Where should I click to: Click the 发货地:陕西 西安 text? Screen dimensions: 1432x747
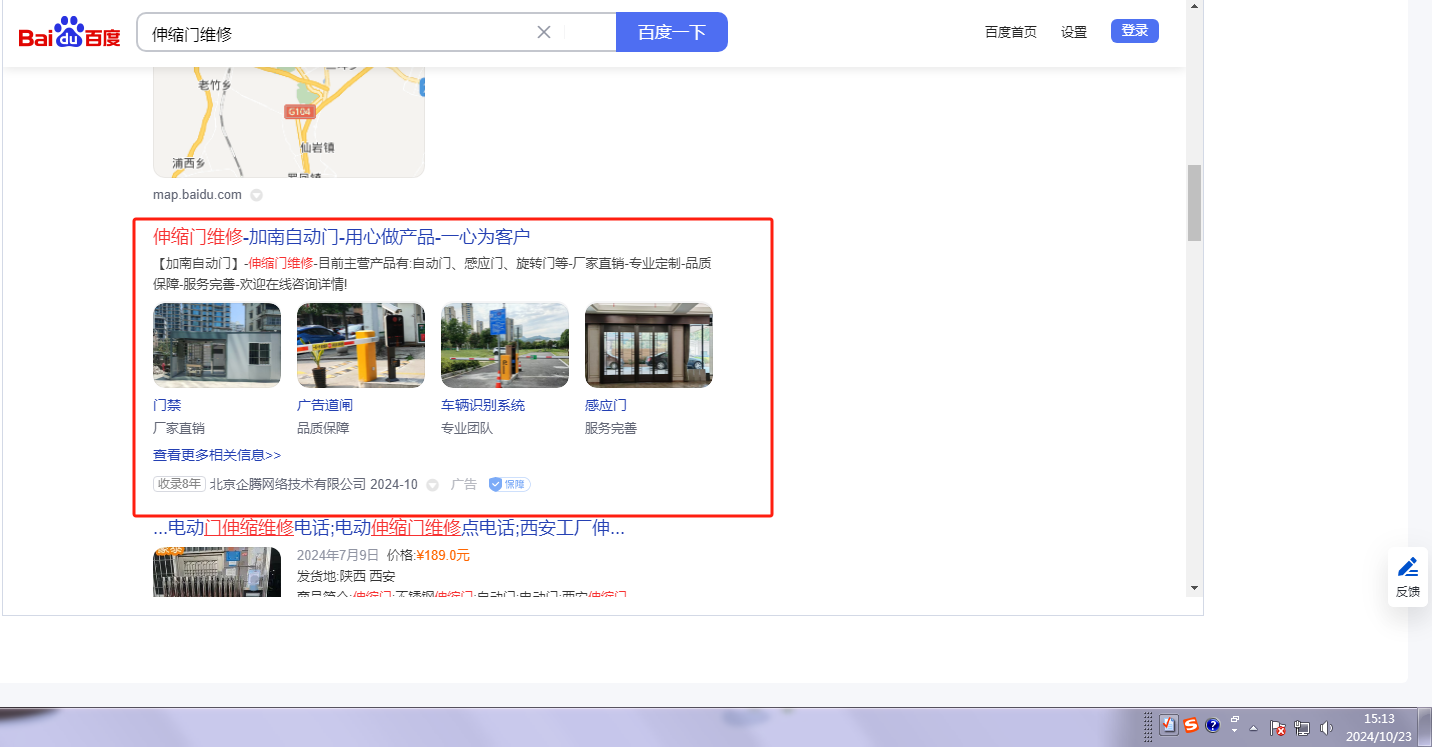tap(346, 576)
